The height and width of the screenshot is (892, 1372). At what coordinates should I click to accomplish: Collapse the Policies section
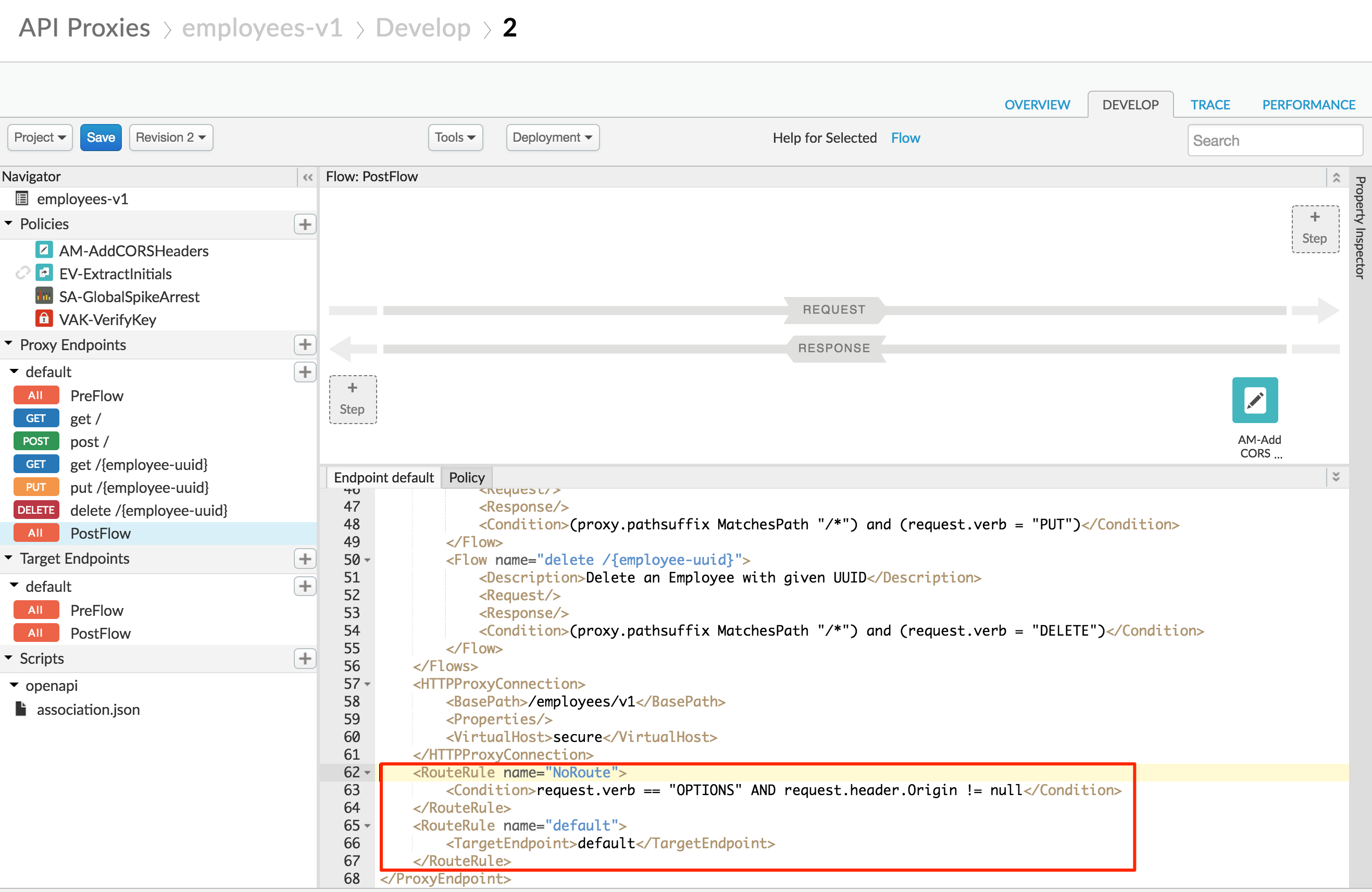(x=9, y=223)
